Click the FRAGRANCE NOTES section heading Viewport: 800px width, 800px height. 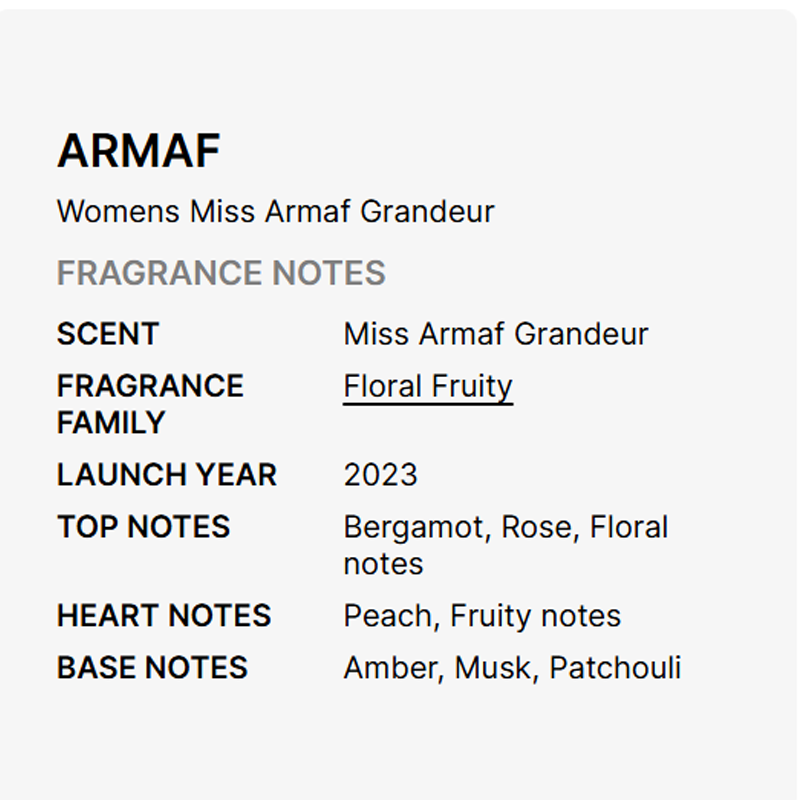tap(221, 273)
